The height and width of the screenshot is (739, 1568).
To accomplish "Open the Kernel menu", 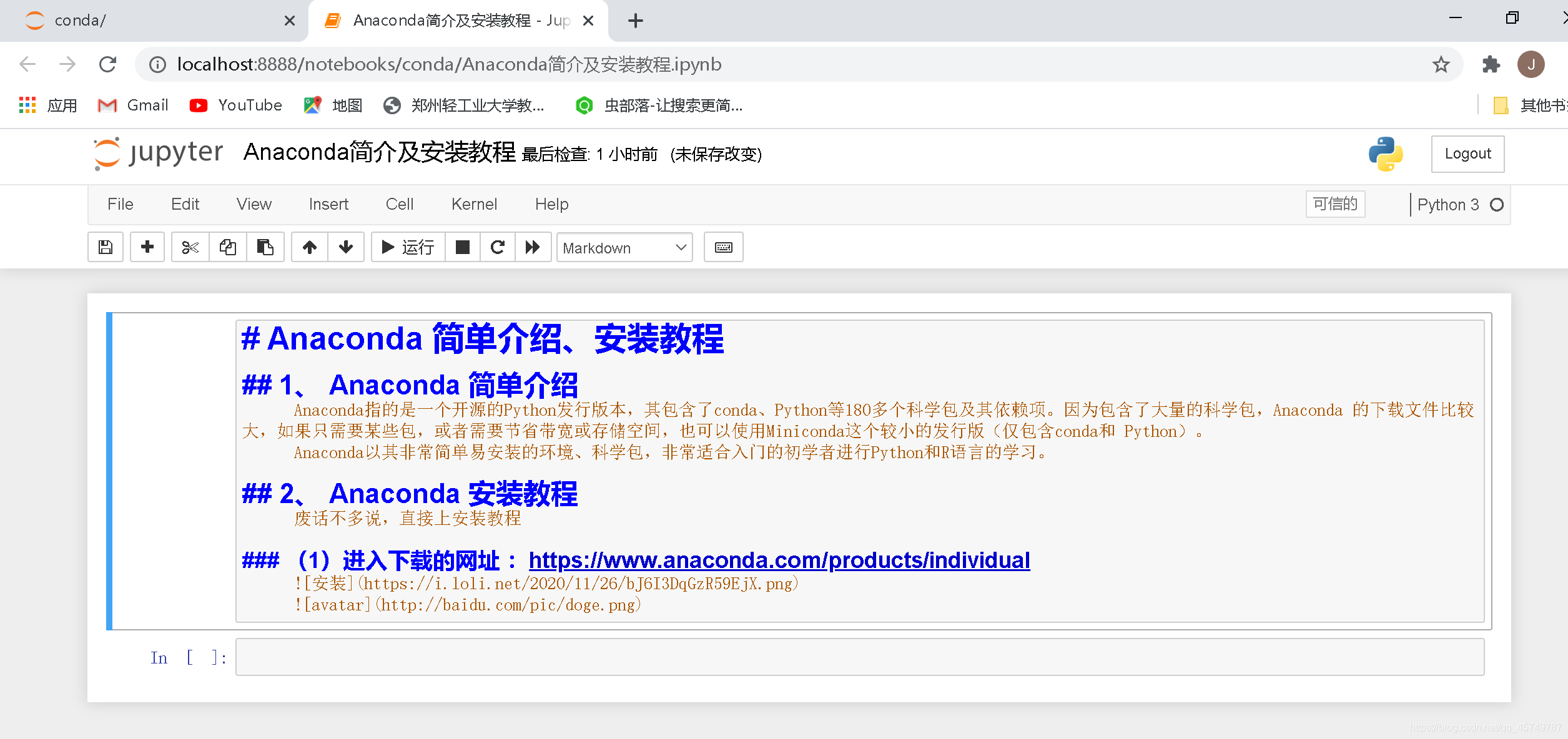I will click(x=474, y=204).
